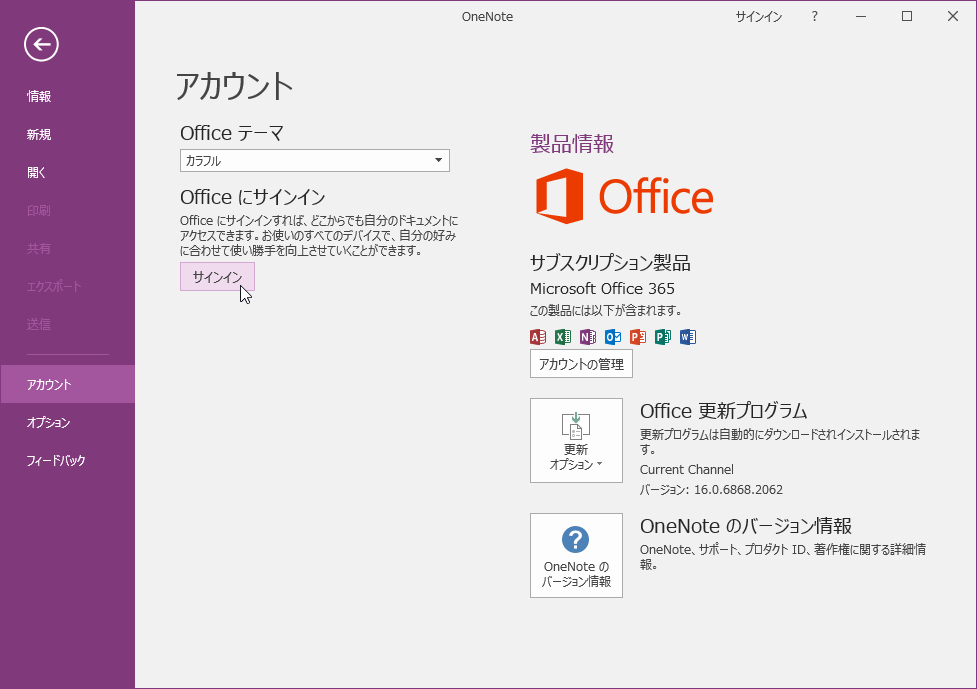Select the 印刷 sidebar item
Screen dimensions: 977x689
tap(39, 211)
